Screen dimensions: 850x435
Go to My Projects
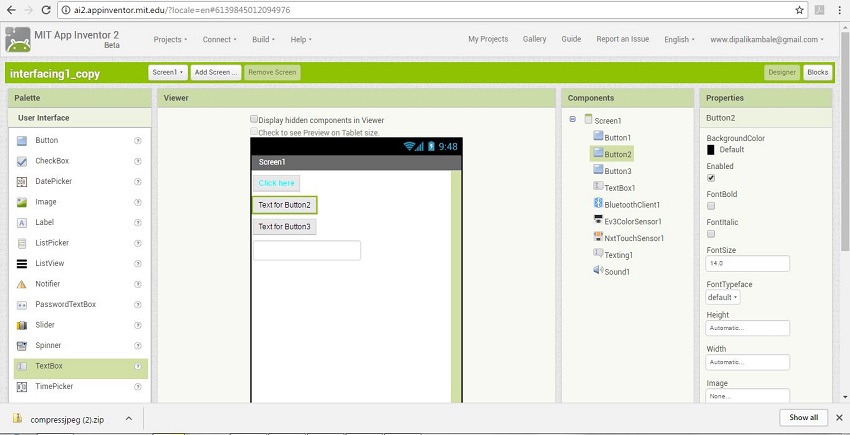488,39
